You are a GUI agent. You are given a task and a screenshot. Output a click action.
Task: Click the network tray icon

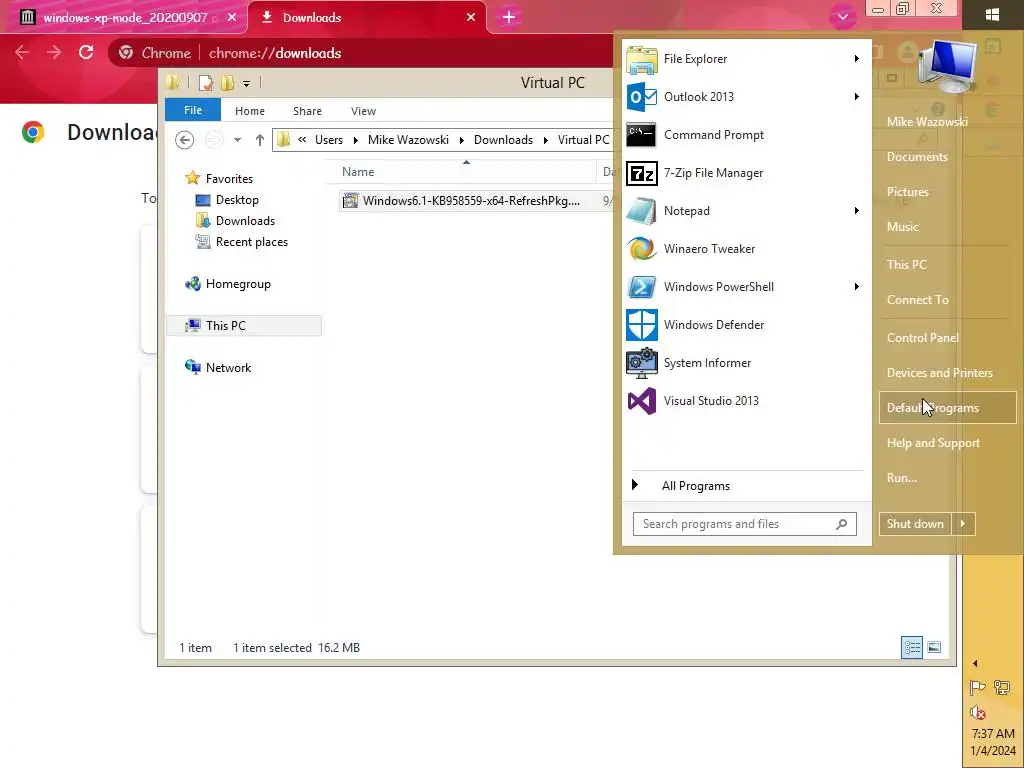click(x=1002, y=687)
